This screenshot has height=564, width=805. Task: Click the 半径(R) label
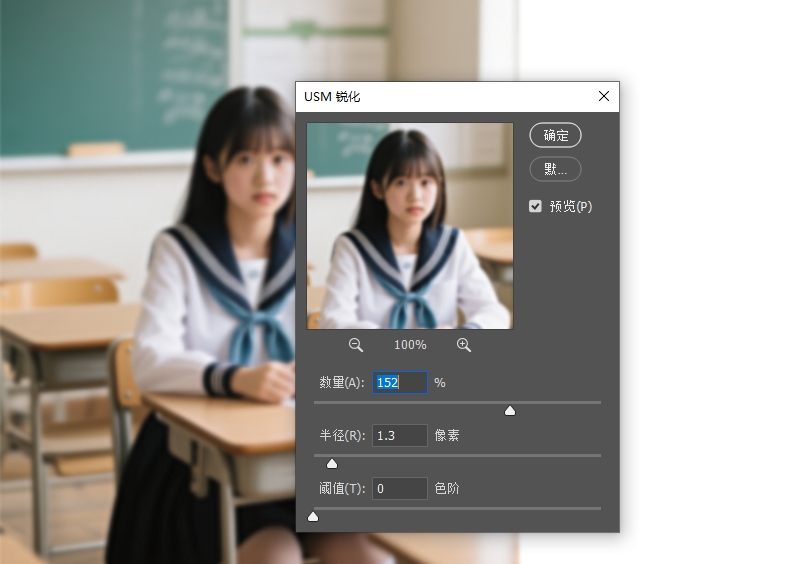coord(343,435)
